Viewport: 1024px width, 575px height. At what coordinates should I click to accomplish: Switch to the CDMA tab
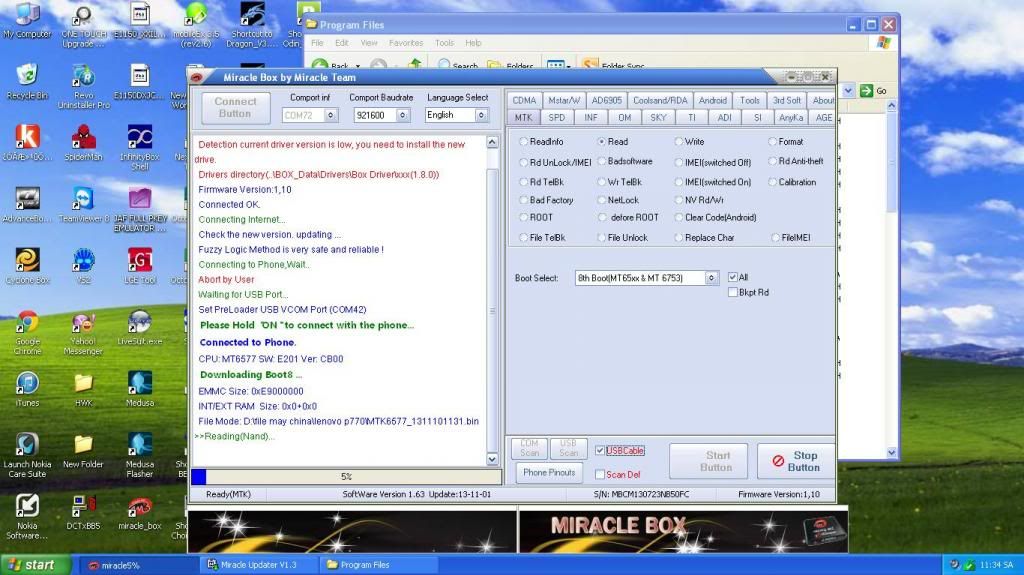click(524, 100)
